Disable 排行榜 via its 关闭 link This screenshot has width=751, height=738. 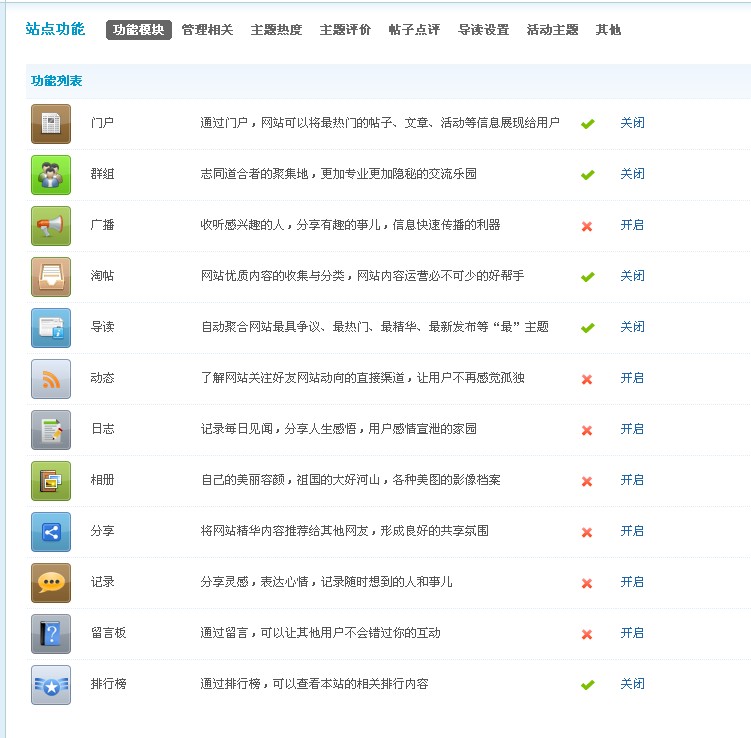(x=632, y=683)
